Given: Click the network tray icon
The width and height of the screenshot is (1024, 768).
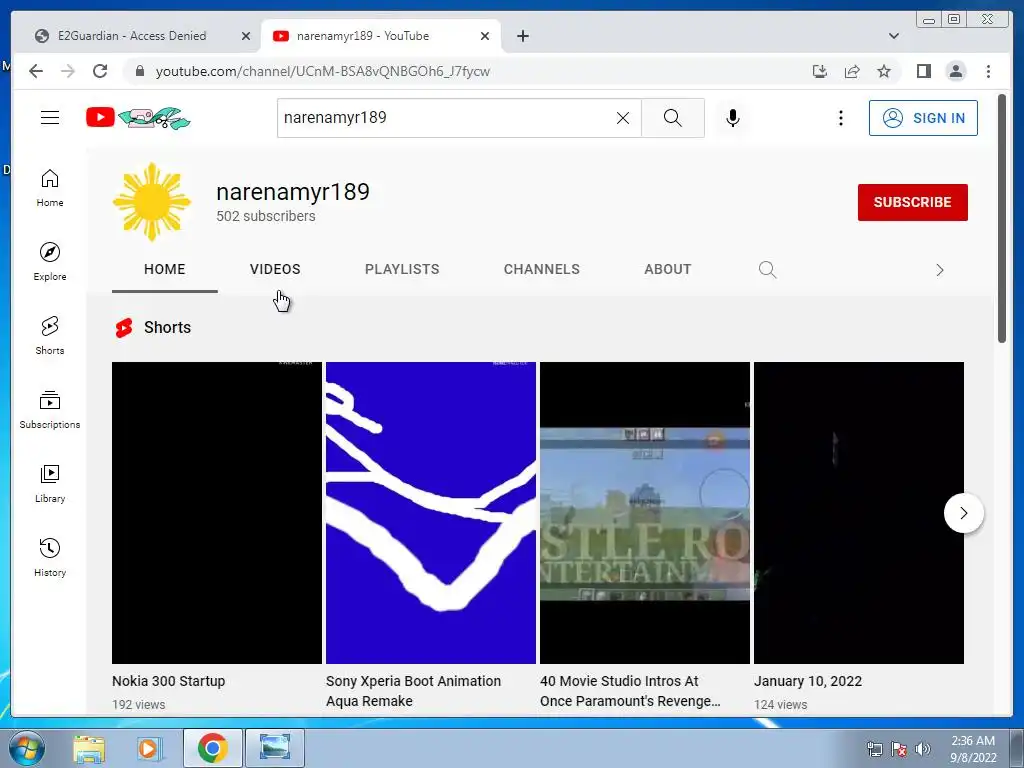Looking at the screenshot, I should (x=874, y=749).
